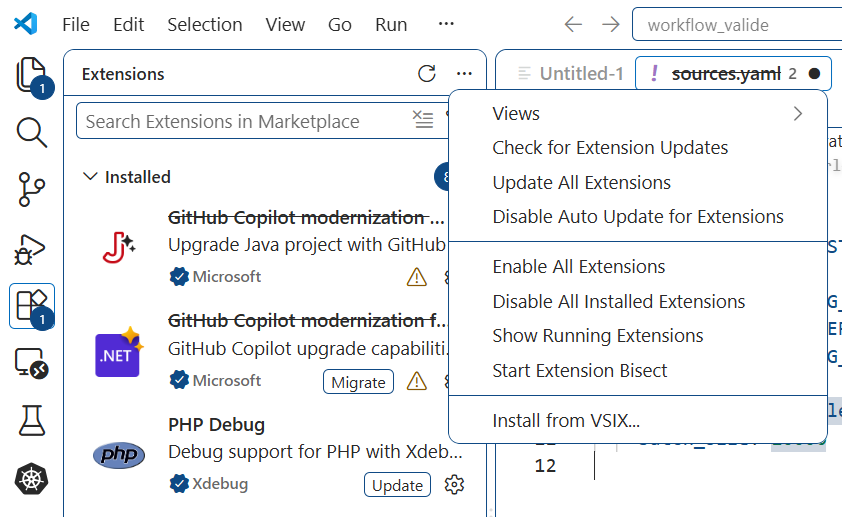The height and width of the screenshot is (517, 842).
Task: Click warning icon on .NET modernization extension
Action: pyautogui.click(x=417, y=381)
